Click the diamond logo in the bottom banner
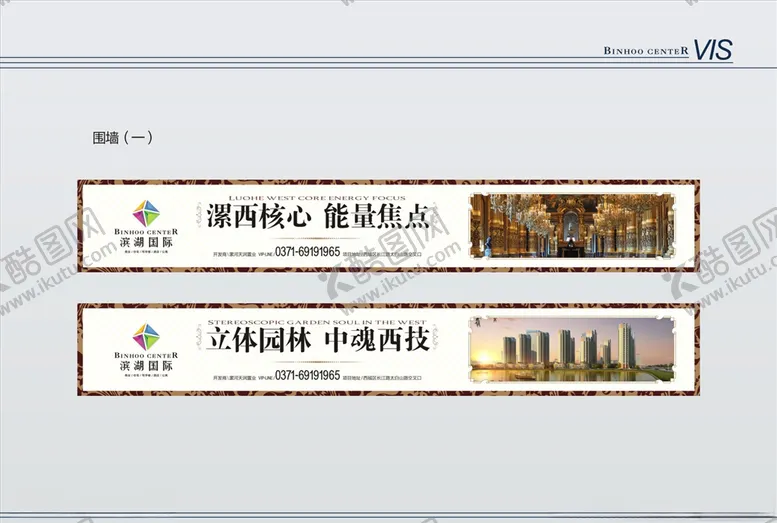Screen dimensions: 777x523 point(146,338)
